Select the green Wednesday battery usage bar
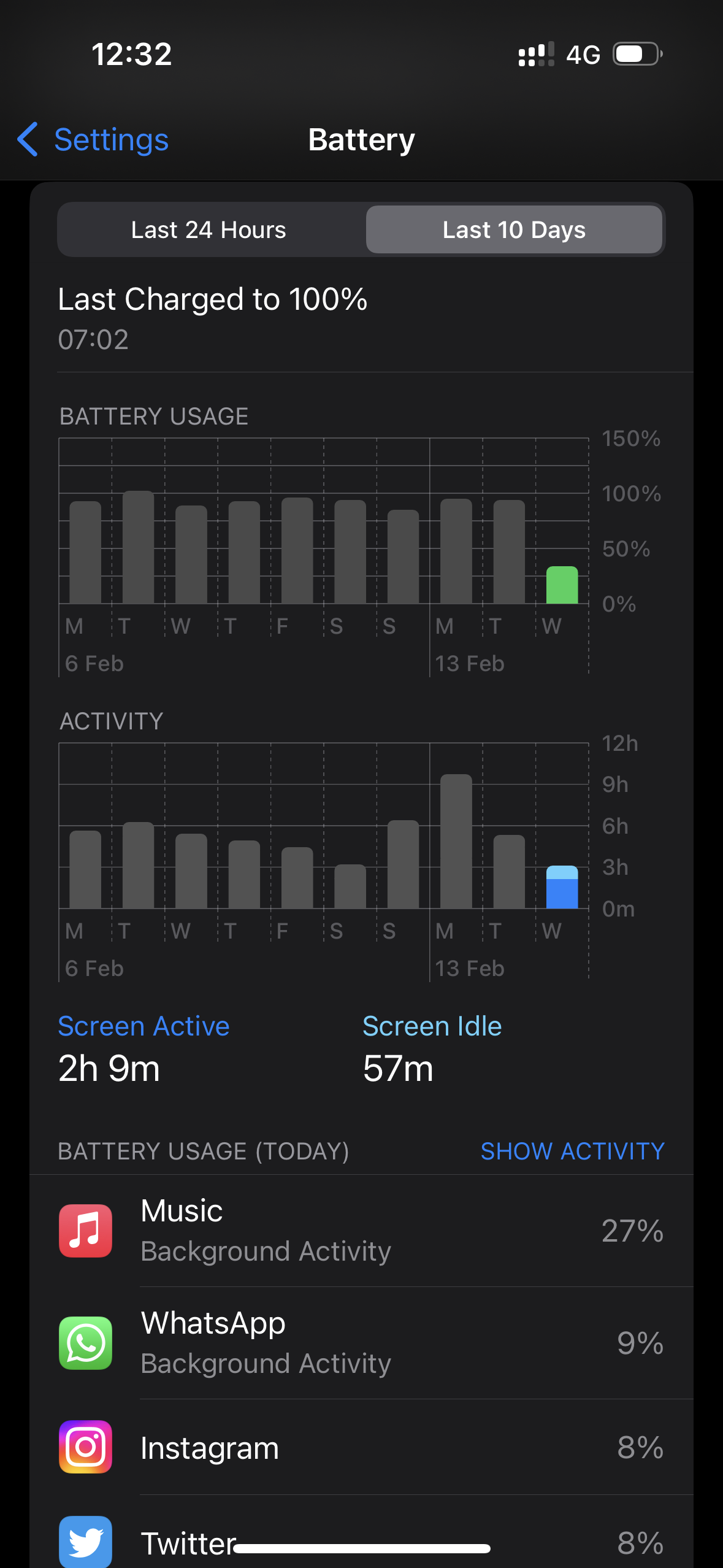The height and width of the screenshot is (1568, 723). [x=562, y=585]
